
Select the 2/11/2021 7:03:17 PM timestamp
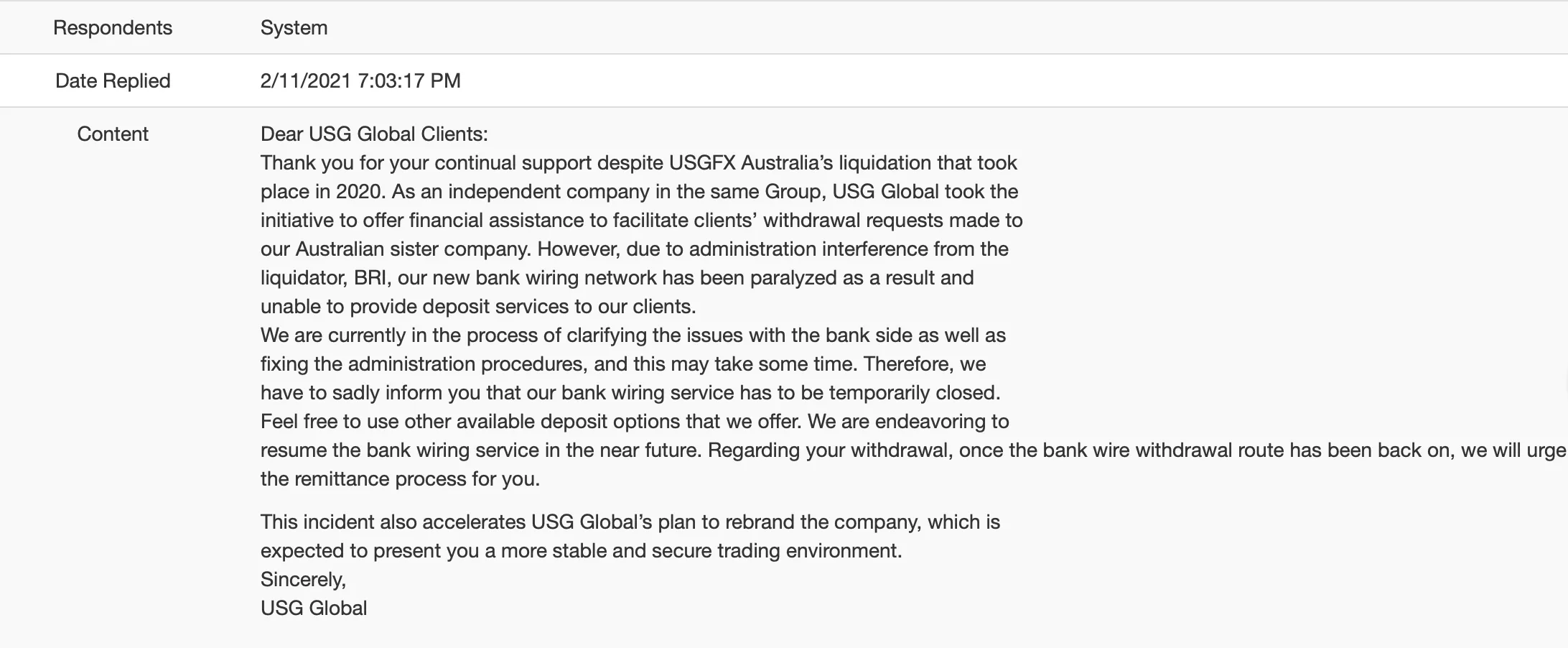click(360, 80)
